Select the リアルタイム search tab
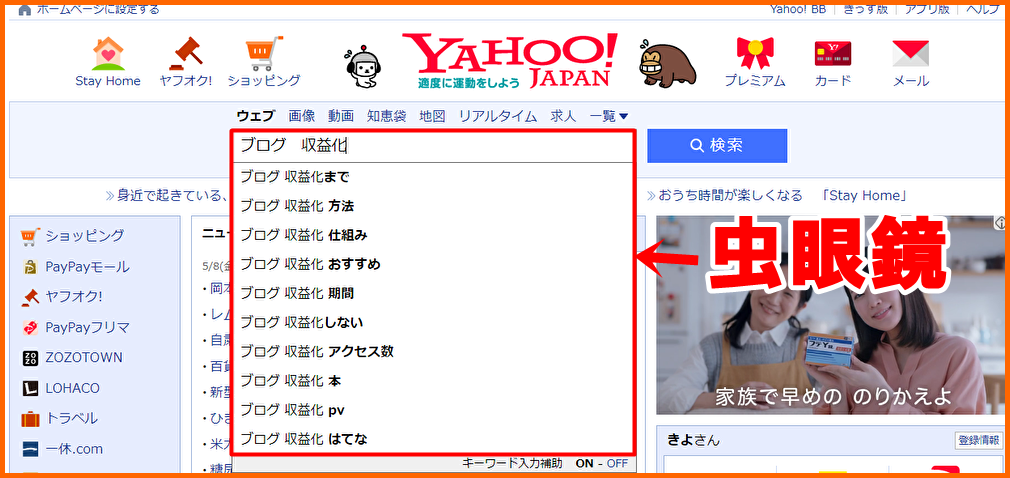The height and width of the screenshot is (478, 1010). pyautogui.click(x=498, y=117)
